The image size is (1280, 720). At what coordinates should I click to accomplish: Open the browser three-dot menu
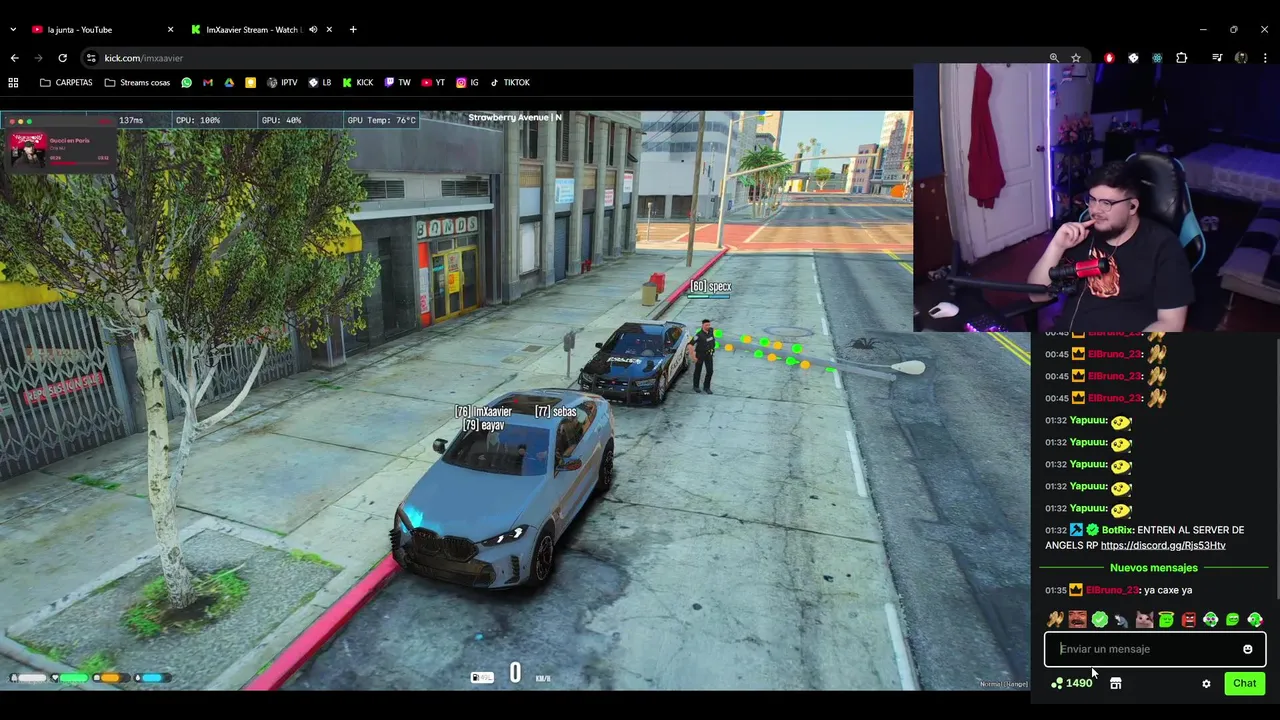pyautogui.click(x=1265, y=58)
